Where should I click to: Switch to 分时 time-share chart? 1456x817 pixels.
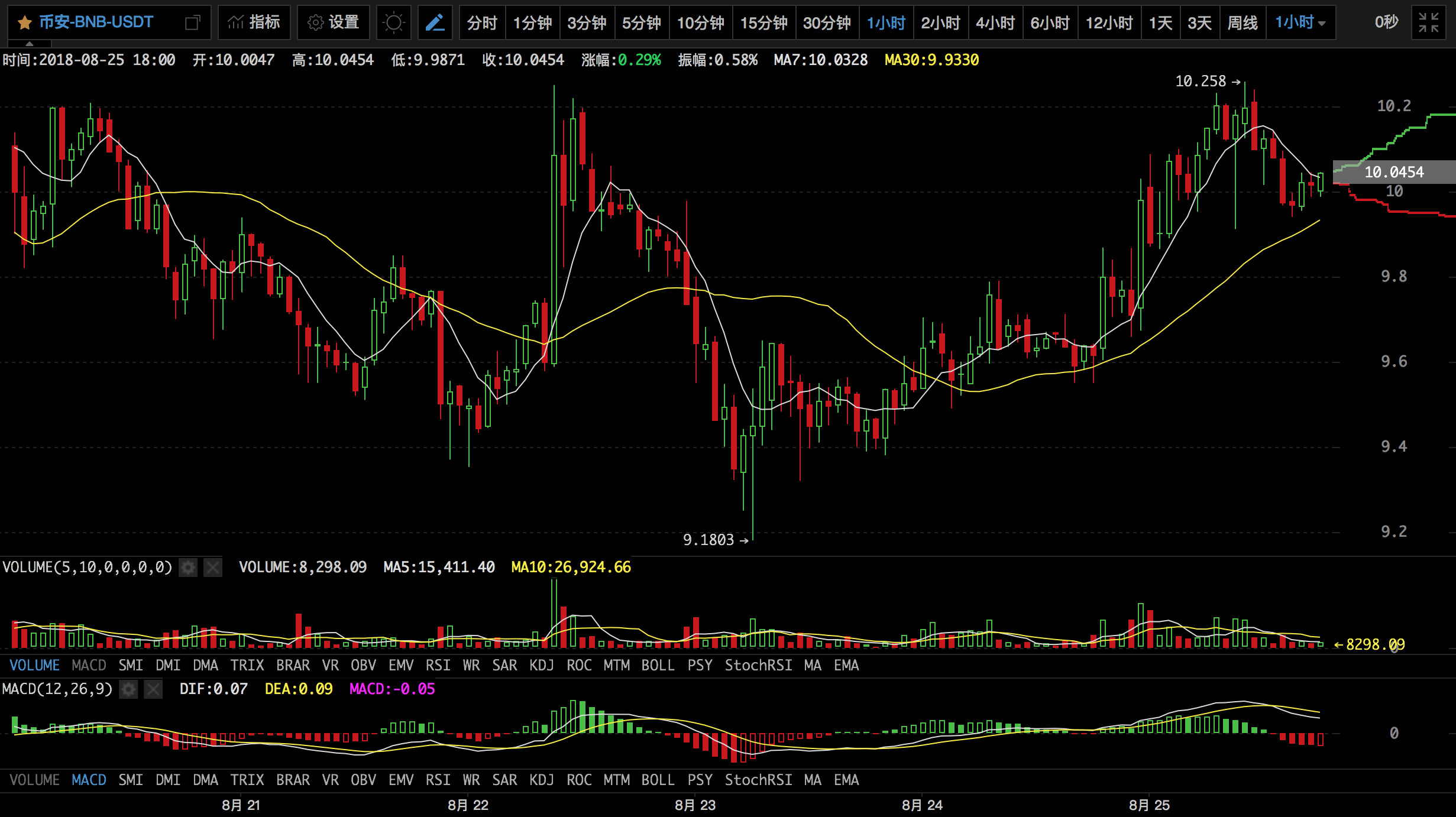482,23
